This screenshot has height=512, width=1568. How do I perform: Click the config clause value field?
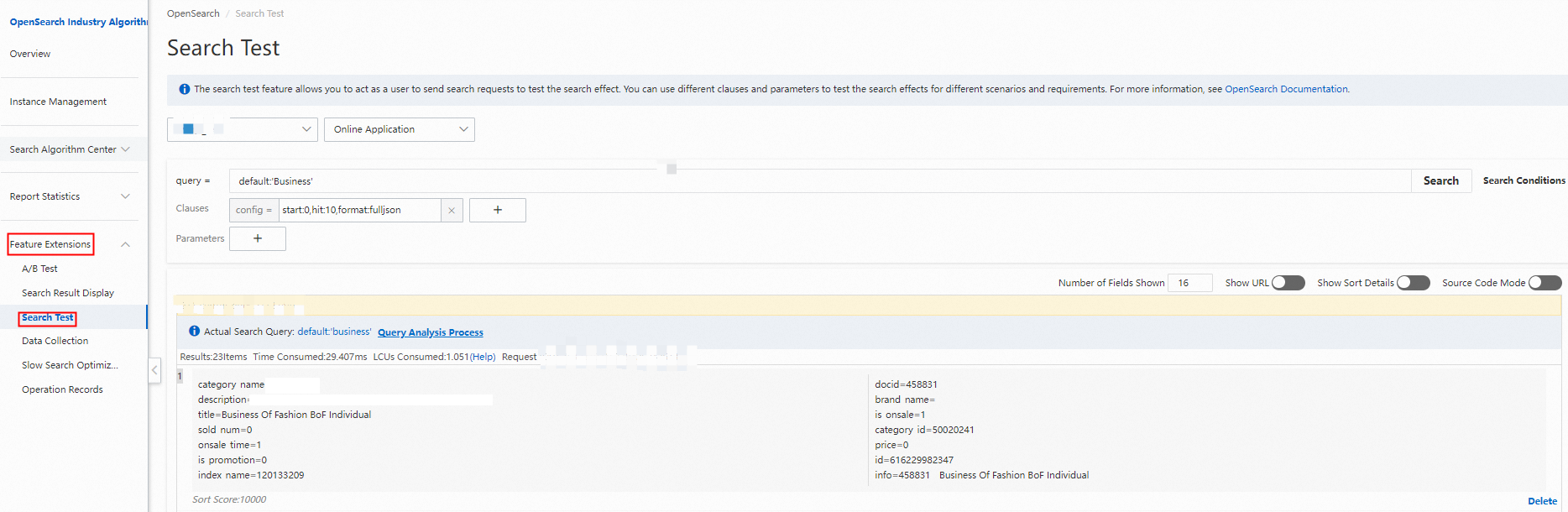point(360,210)
